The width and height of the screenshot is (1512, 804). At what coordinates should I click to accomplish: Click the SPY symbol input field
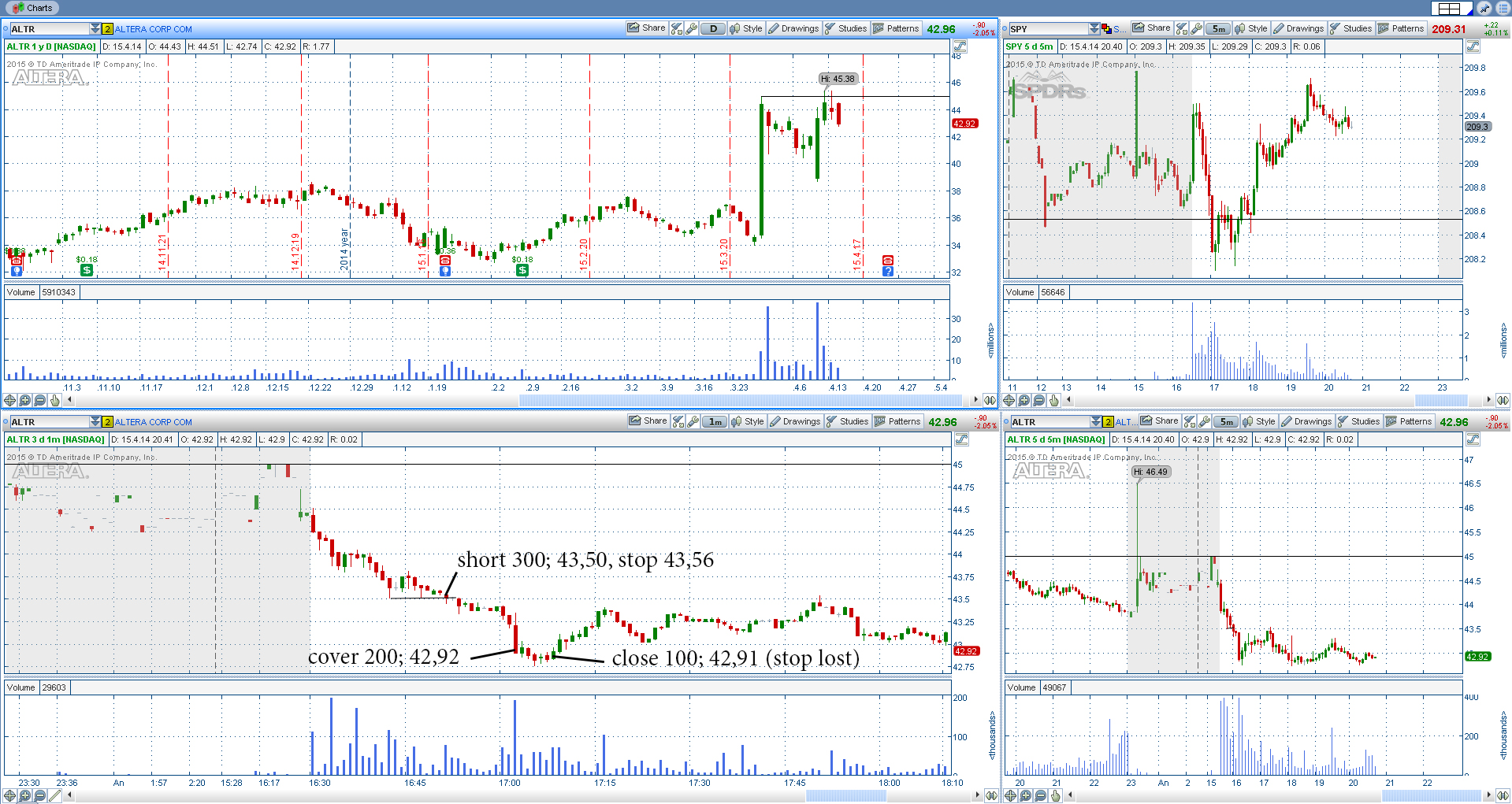[1049, 28]
